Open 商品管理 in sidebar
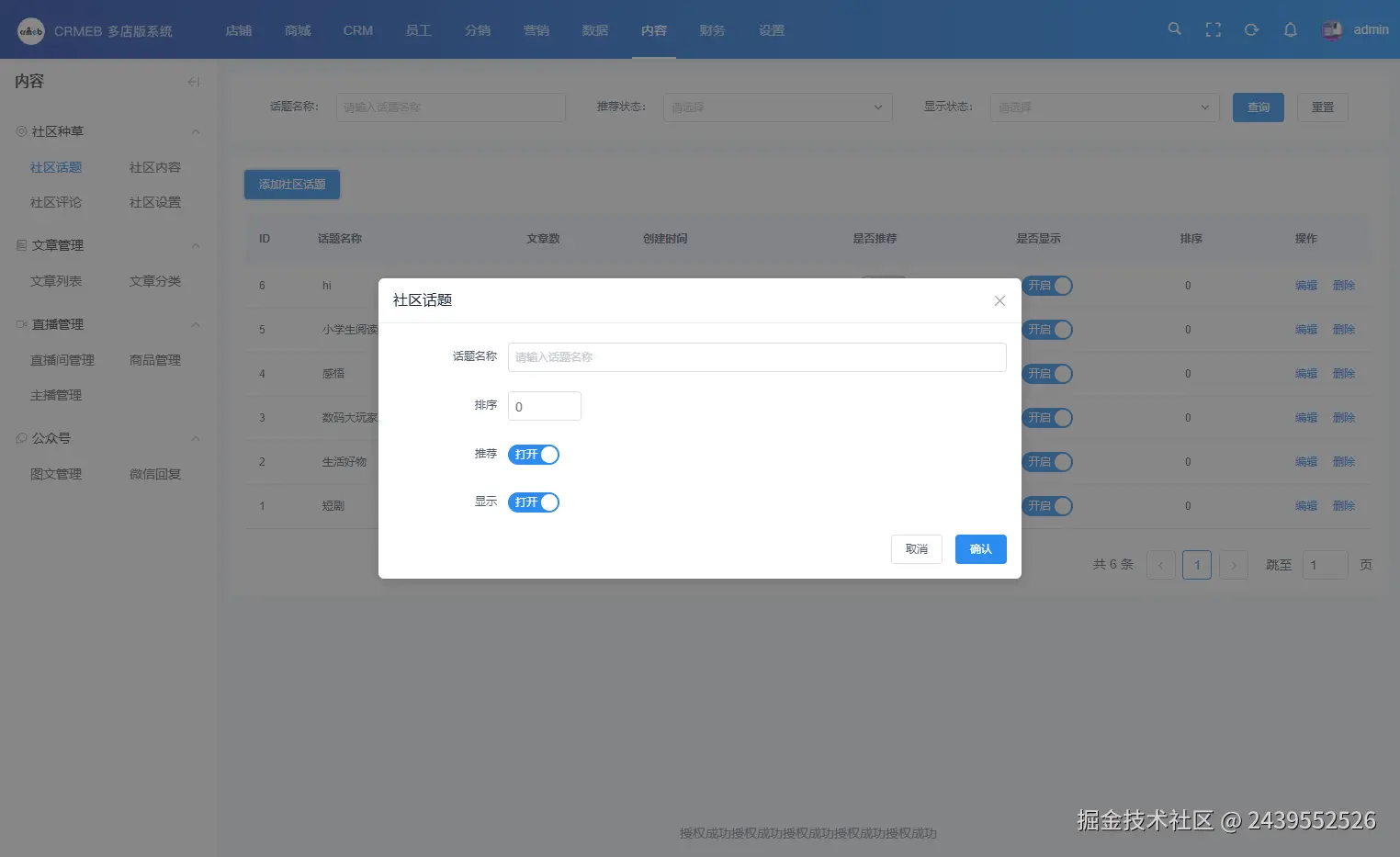 click(155, 360)
